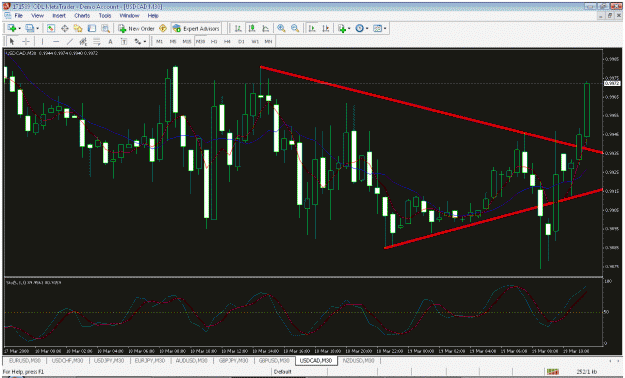This screenshot has height=378, width=625.
Task: Toggle the Data Window crosshair-target icon
Action: coord(64,28)
